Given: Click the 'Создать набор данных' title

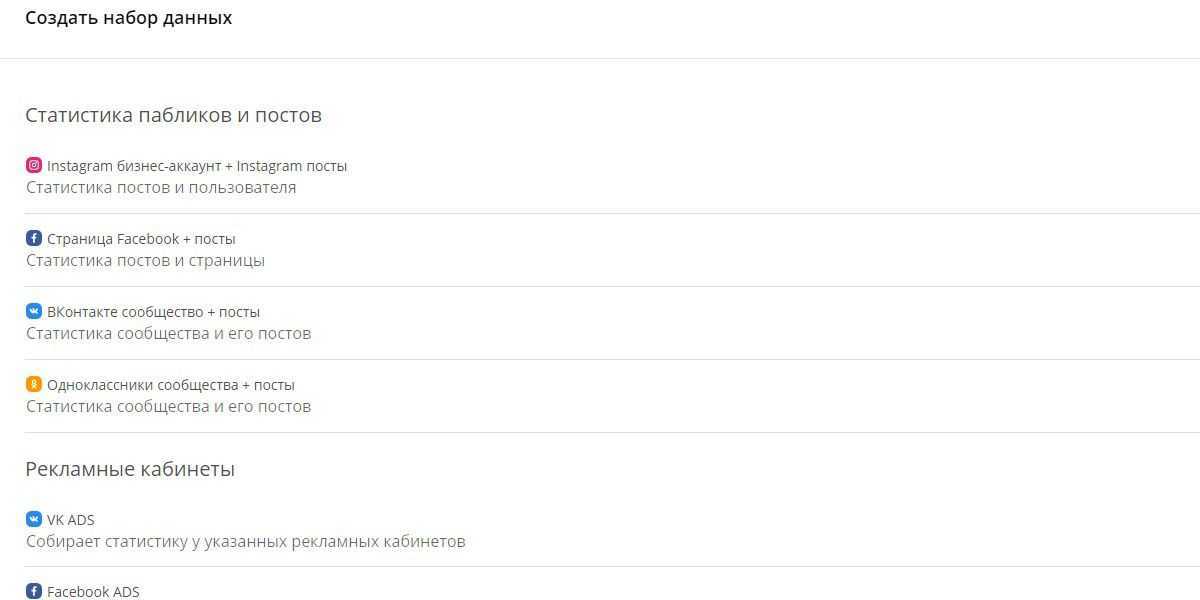Looking at the screenshot, I should (128, 18).
